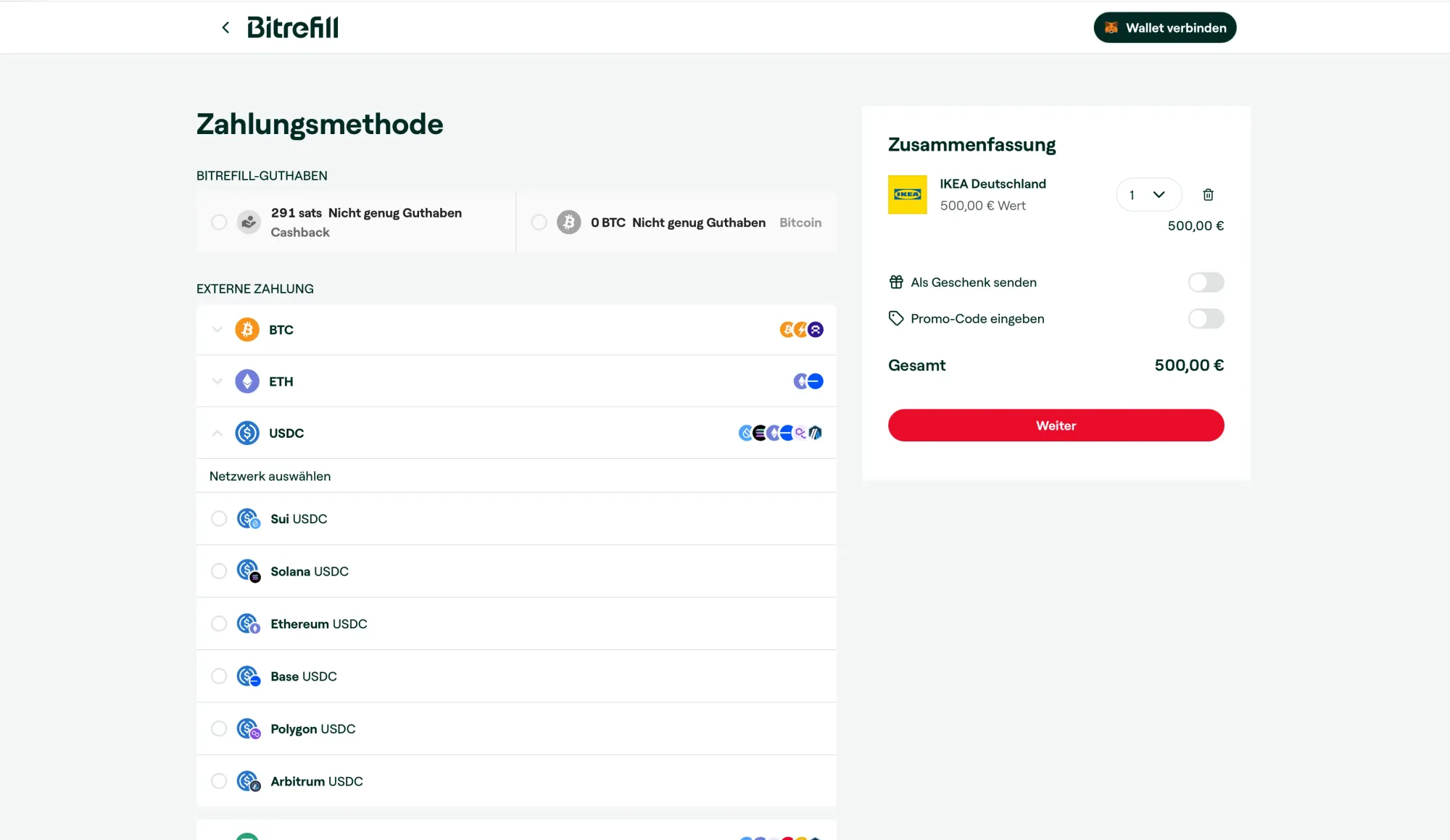The height and width of the screenshot is (840, 1450).
Task: Click the Wallet verbinden button
Action: [1165, 28]
